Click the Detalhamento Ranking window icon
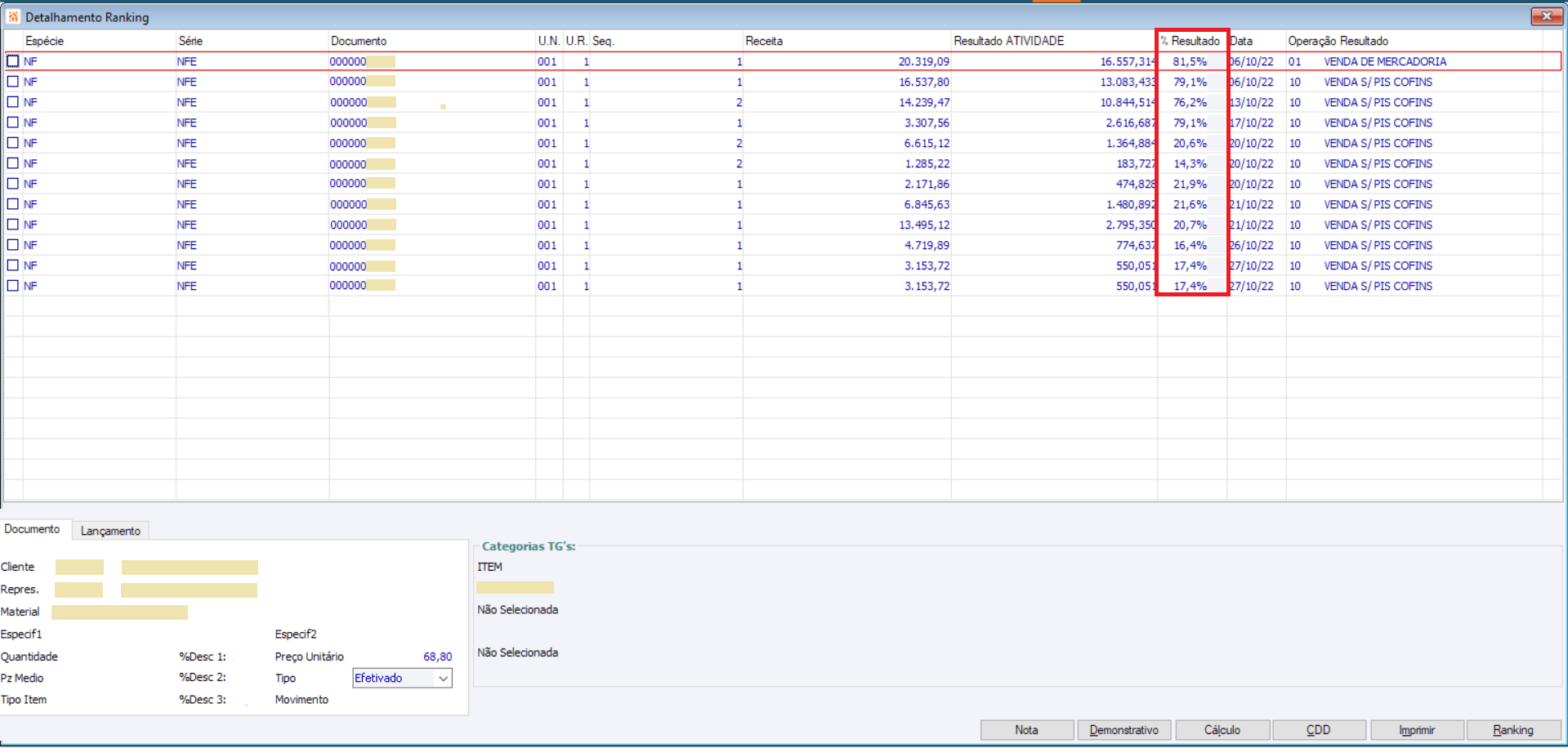The image size is (1568, 748). 13,17
